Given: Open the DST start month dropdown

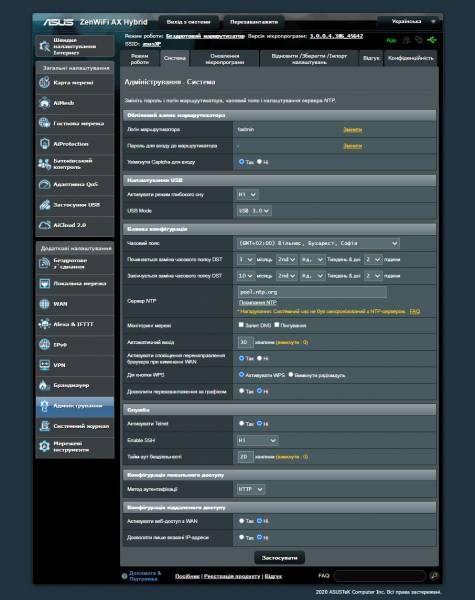Looking at the screenshot, I should click(x=245, y=260).
